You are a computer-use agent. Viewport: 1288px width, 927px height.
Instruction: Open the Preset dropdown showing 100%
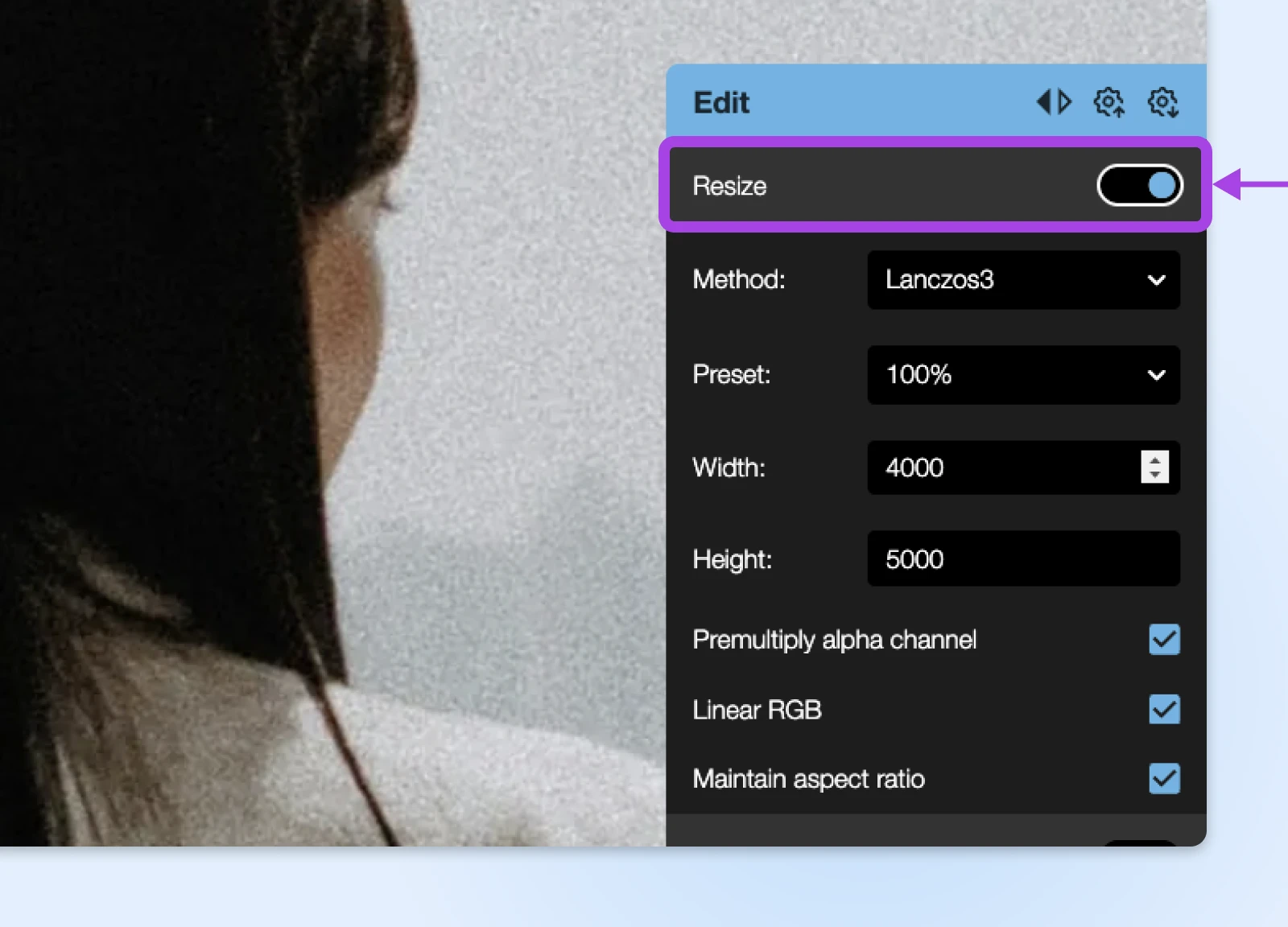point(1023,375)
